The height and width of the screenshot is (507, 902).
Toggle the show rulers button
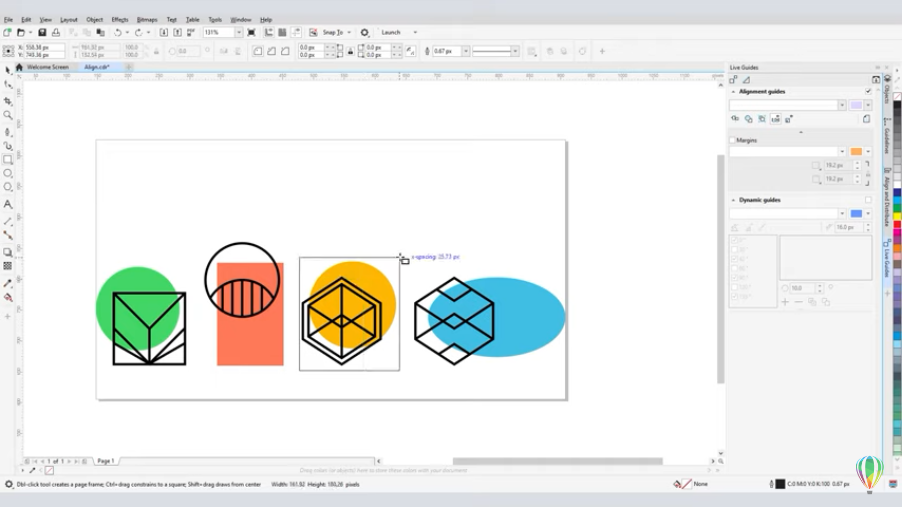269,32
